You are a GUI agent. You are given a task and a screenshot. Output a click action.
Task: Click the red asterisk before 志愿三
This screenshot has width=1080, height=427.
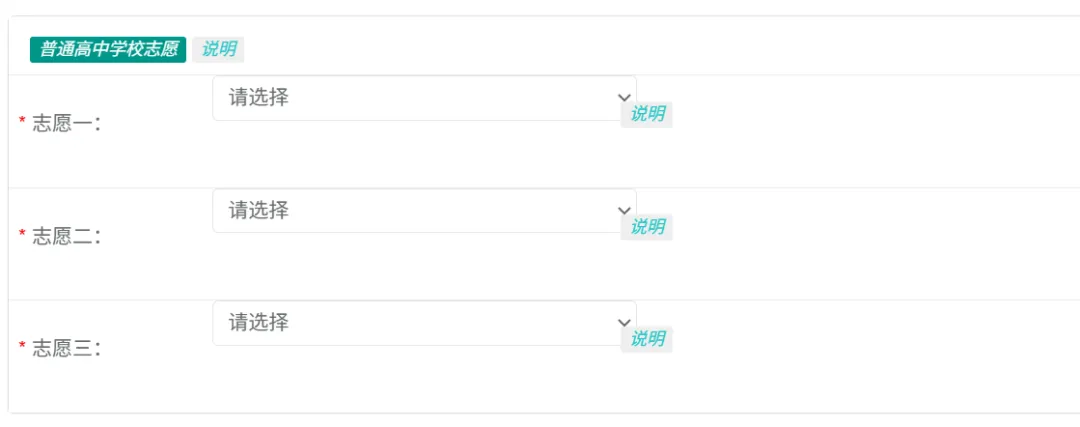click(x=22, y=346)
